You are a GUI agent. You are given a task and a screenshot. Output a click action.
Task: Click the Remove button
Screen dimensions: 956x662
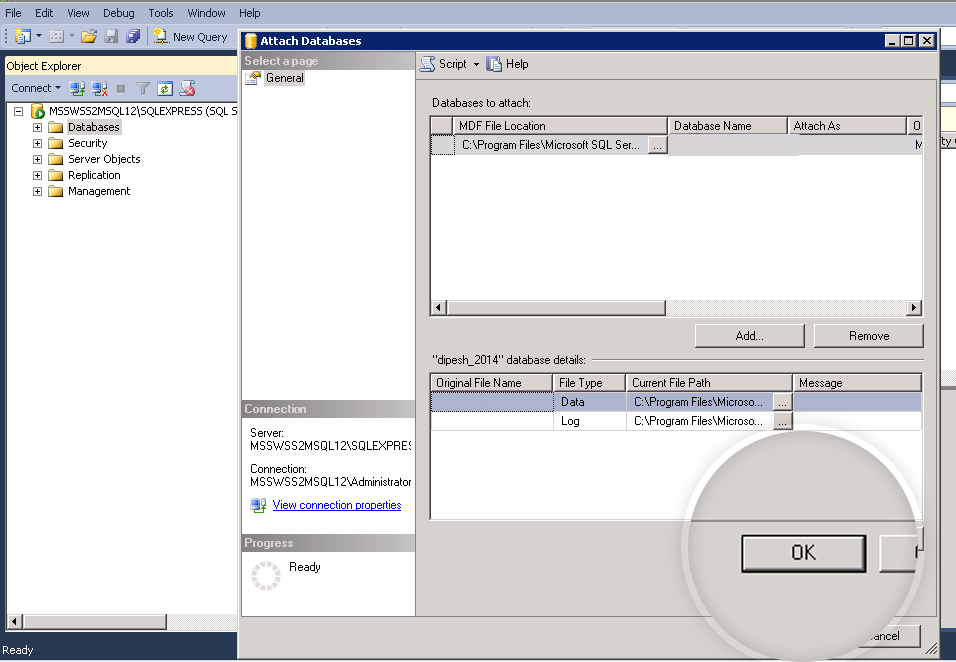point(868,336)
